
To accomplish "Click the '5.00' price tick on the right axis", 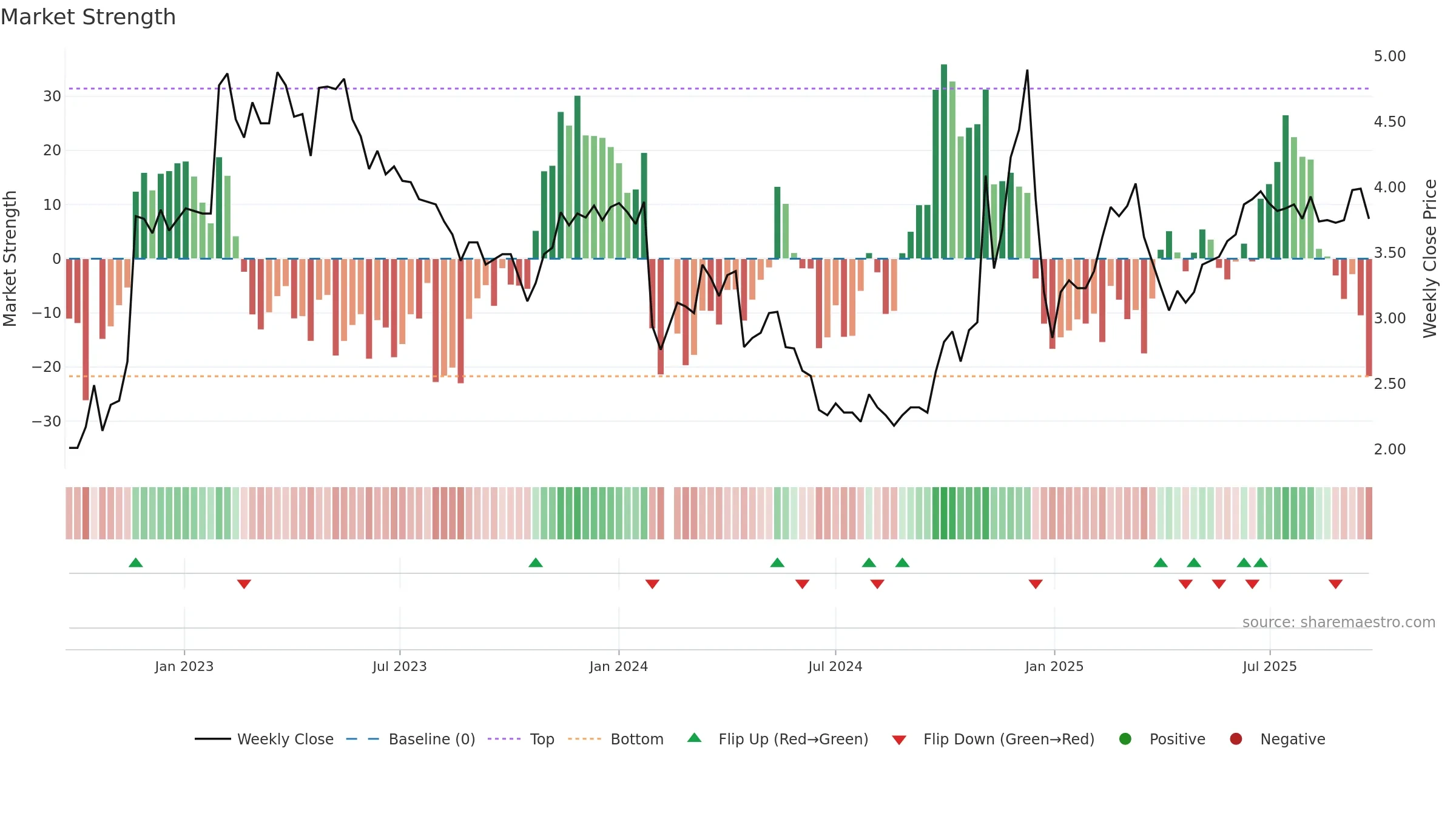I will (x=1390, y=56).
